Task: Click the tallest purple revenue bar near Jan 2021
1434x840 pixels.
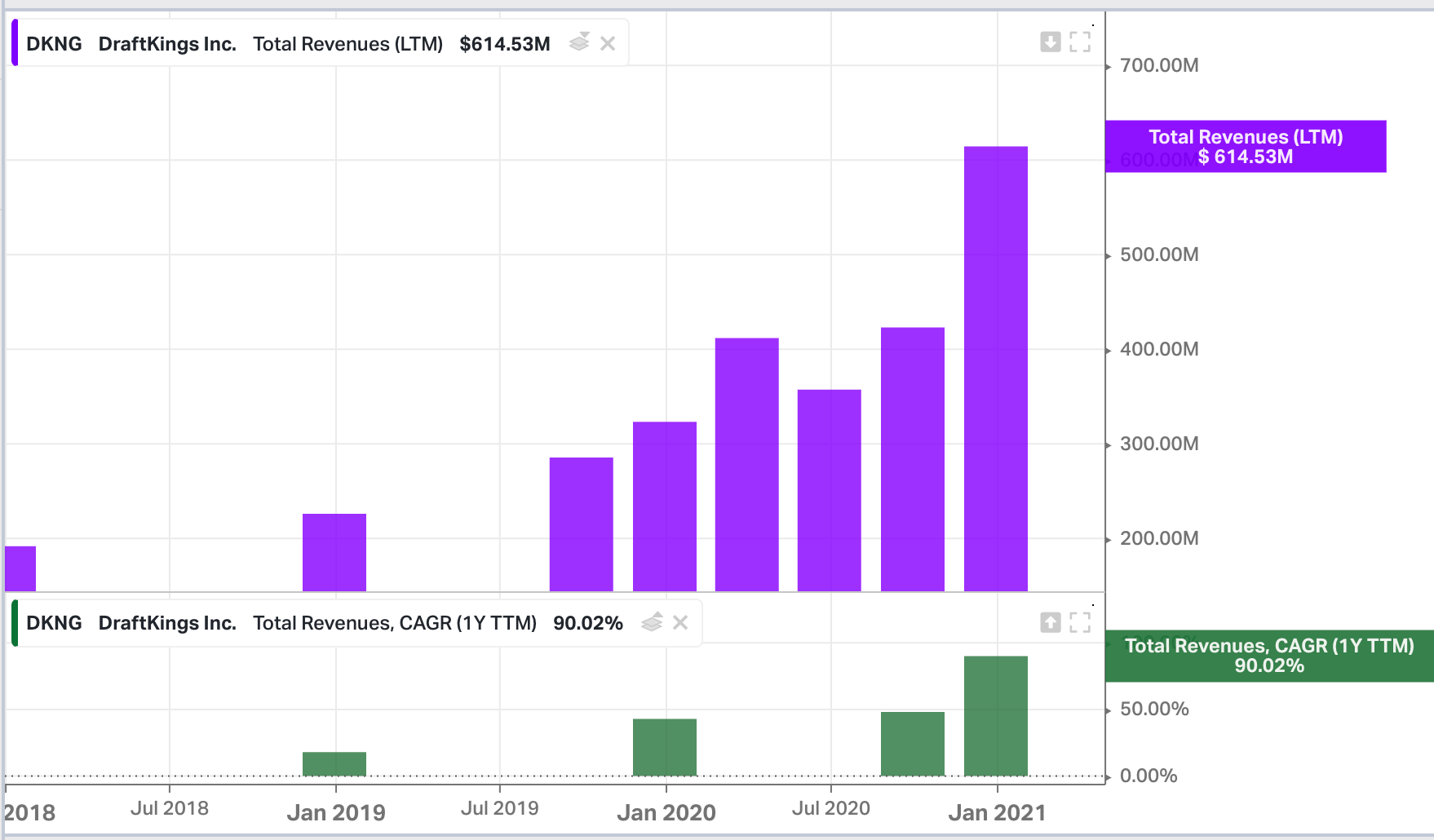Action: click(996, 369)
